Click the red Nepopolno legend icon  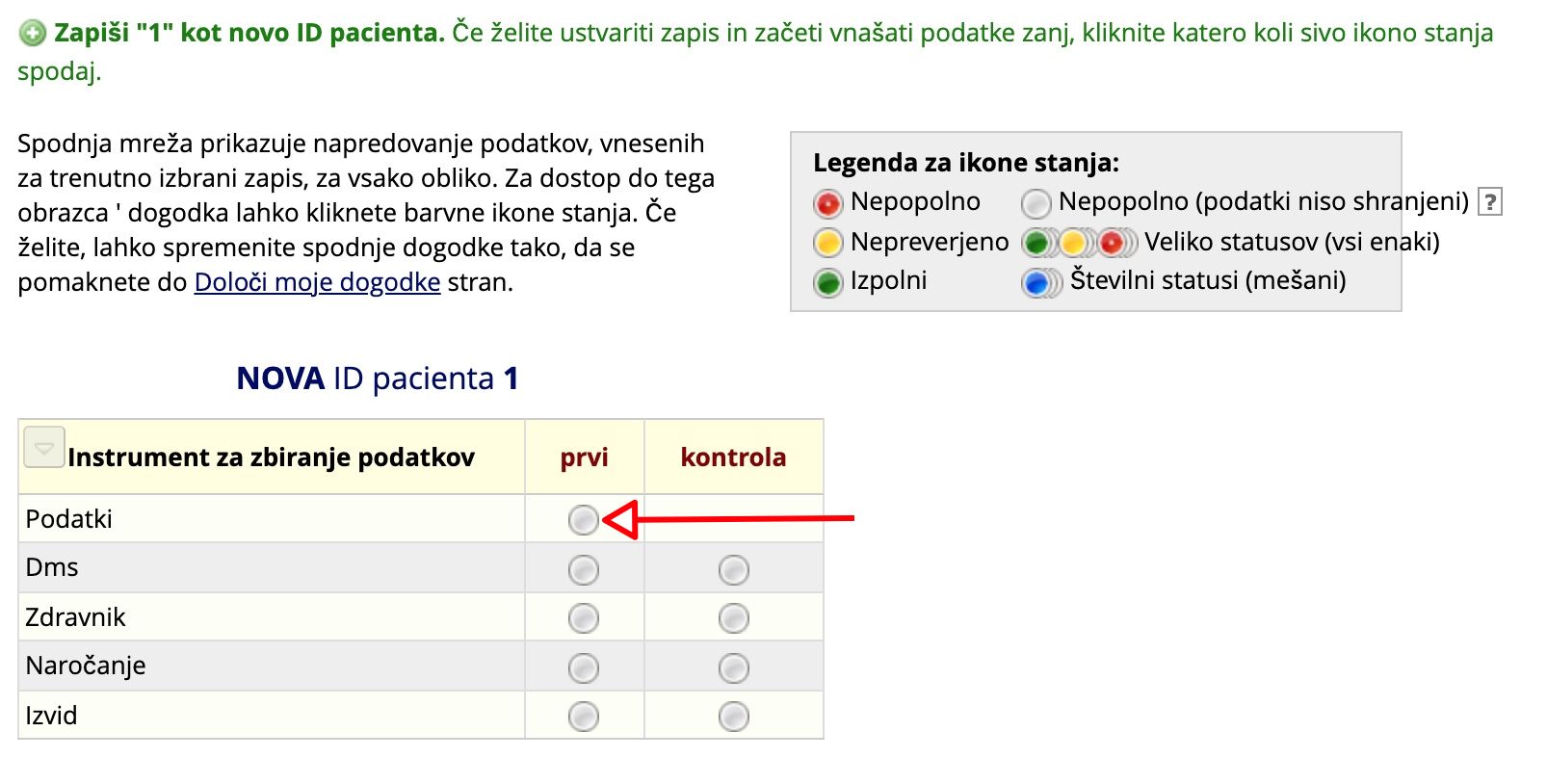pos(827,203)
